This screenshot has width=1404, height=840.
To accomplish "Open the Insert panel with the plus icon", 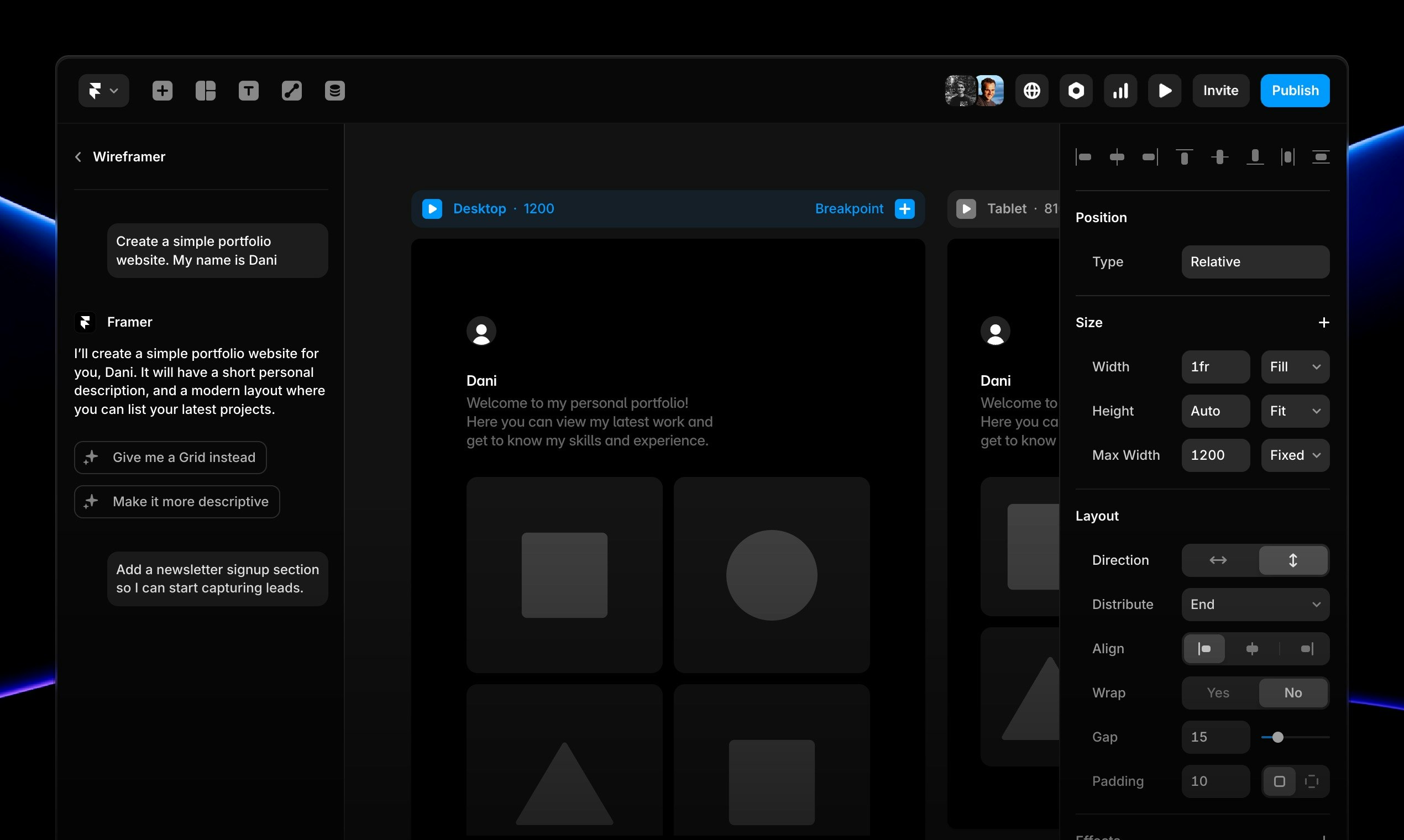I will (x=163, y=91).
